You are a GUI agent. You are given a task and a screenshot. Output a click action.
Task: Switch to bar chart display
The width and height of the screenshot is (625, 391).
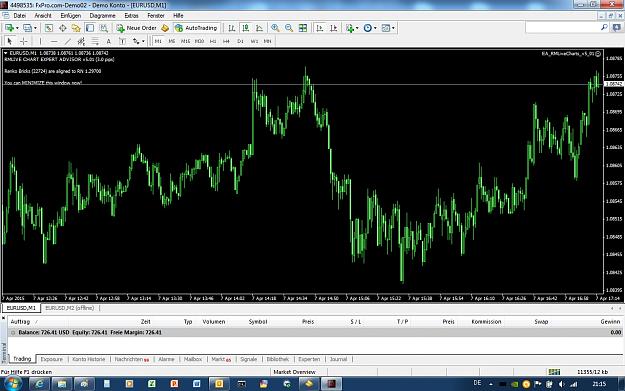click(x=232, y=28)
